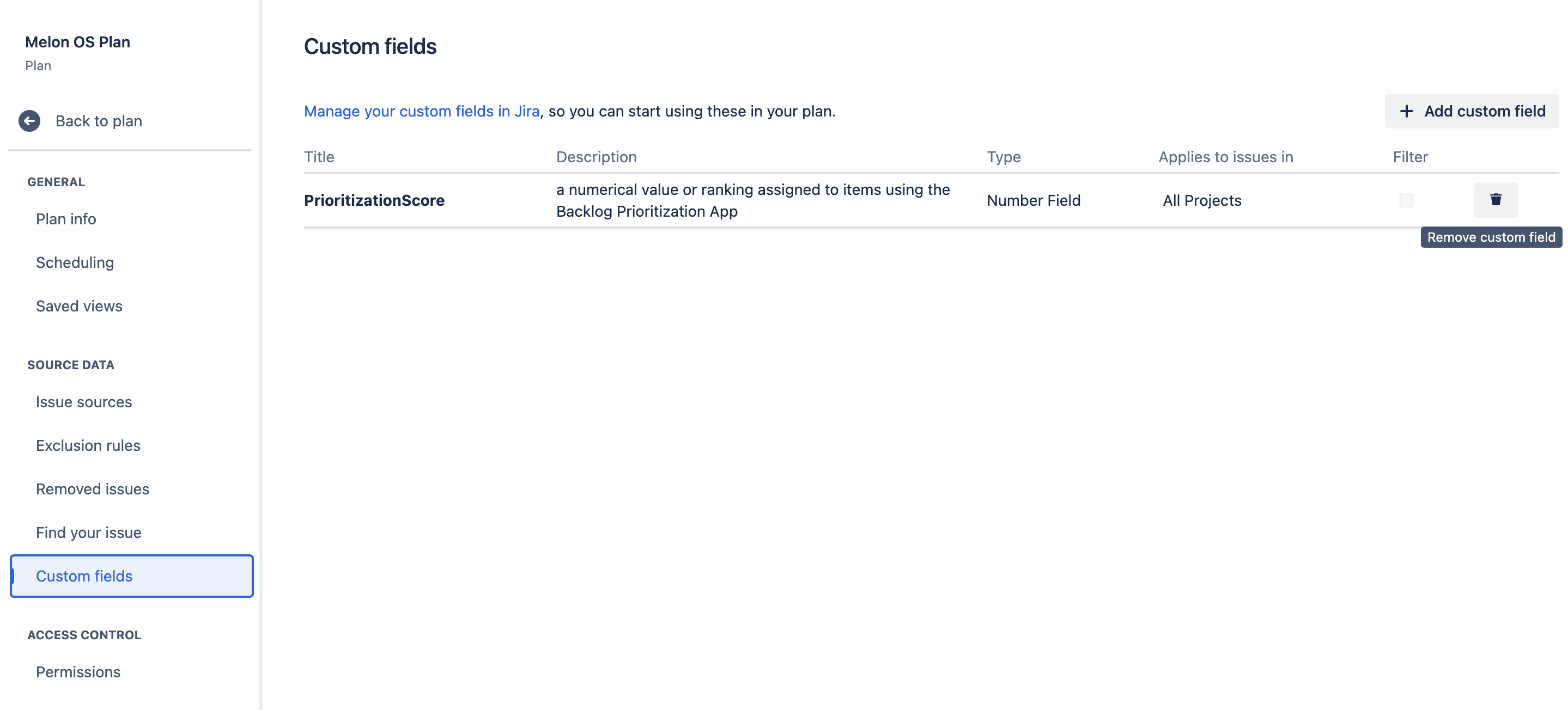
Task: Click the back arrow icon
Action: click(29, 121)
